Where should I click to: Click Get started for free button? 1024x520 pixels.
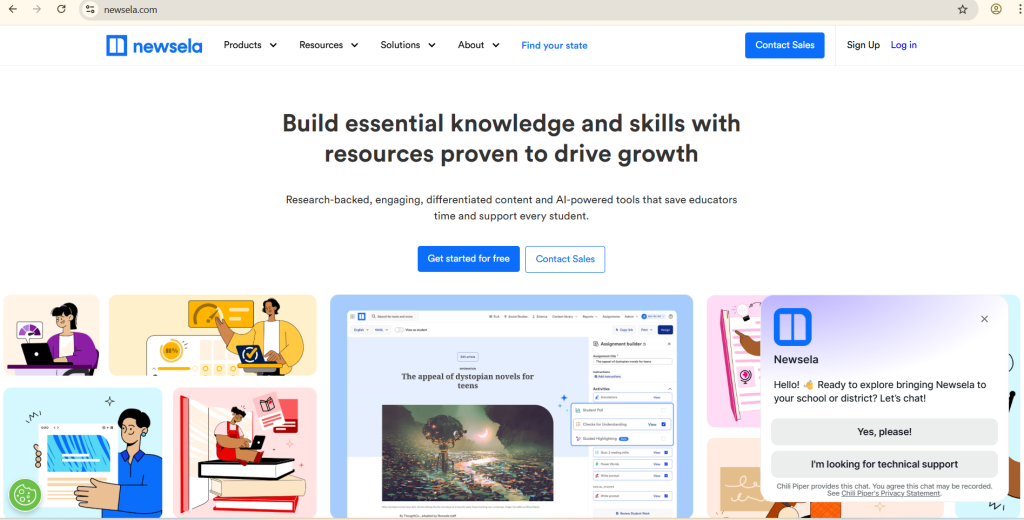pos(468,259)
